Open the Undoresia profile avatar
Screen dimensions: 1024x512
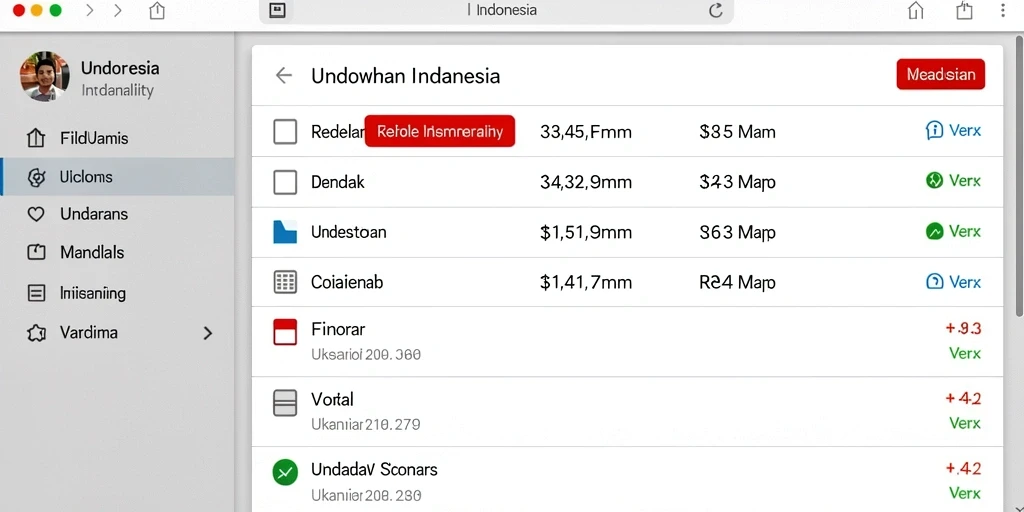pyautogui.click(x=44, y=76)
